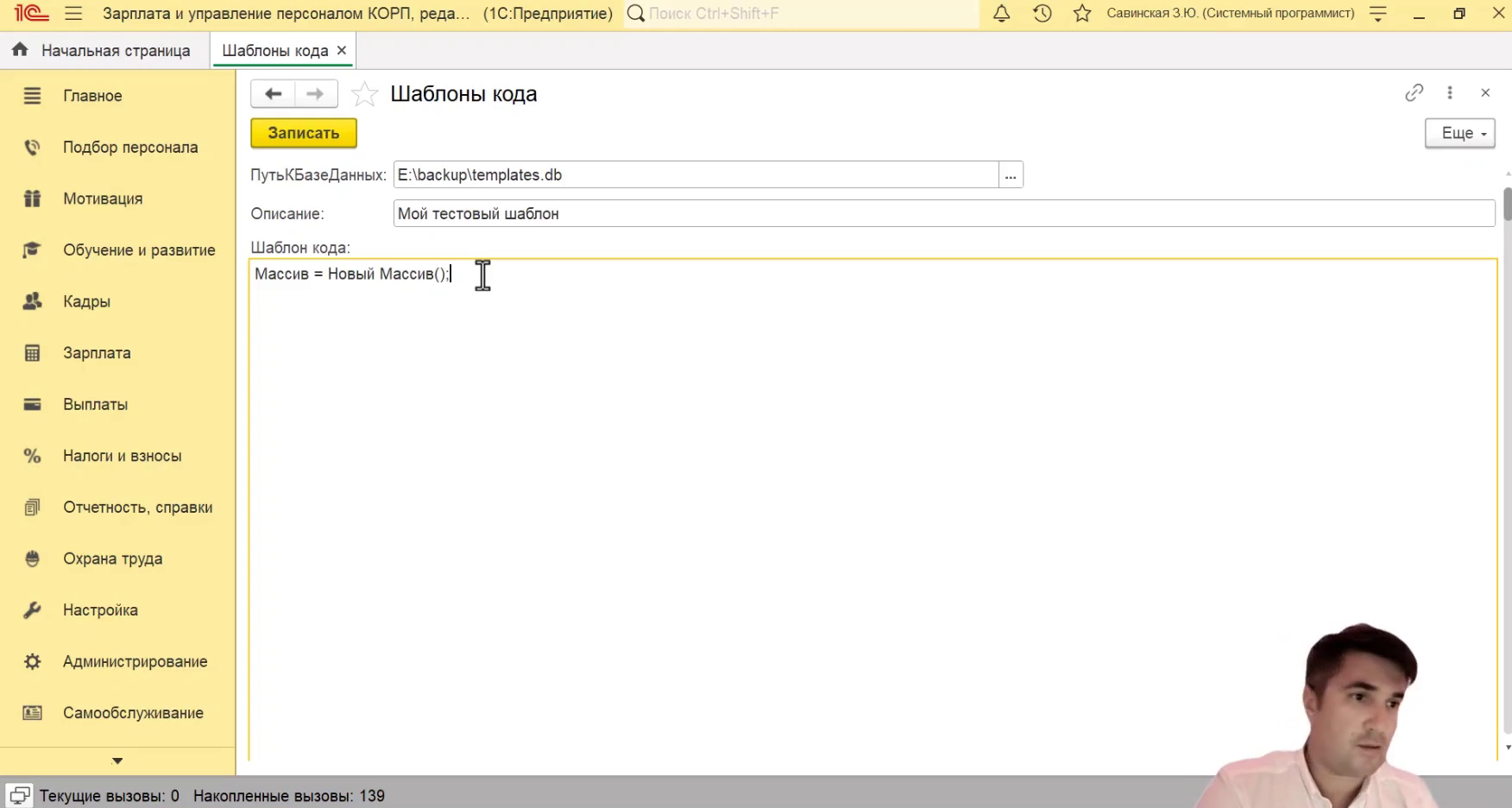The image size is (1512, 808).
Task: Click the Шаблоны кода tab label
Action: pyautogui.click(x=274, y=50)
